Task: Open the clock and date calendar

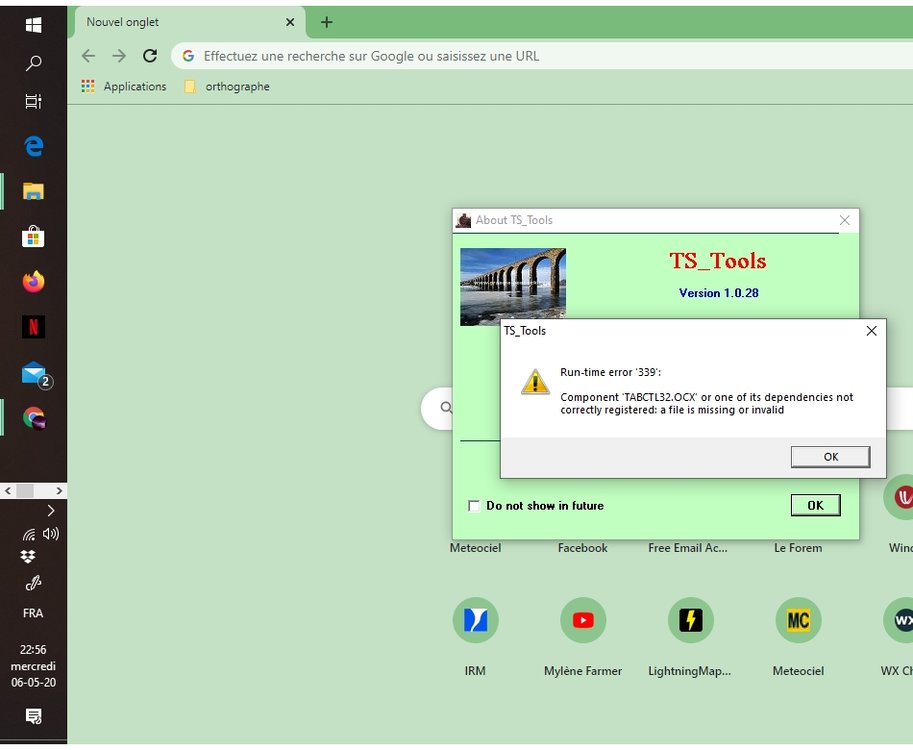Action: 33,666
